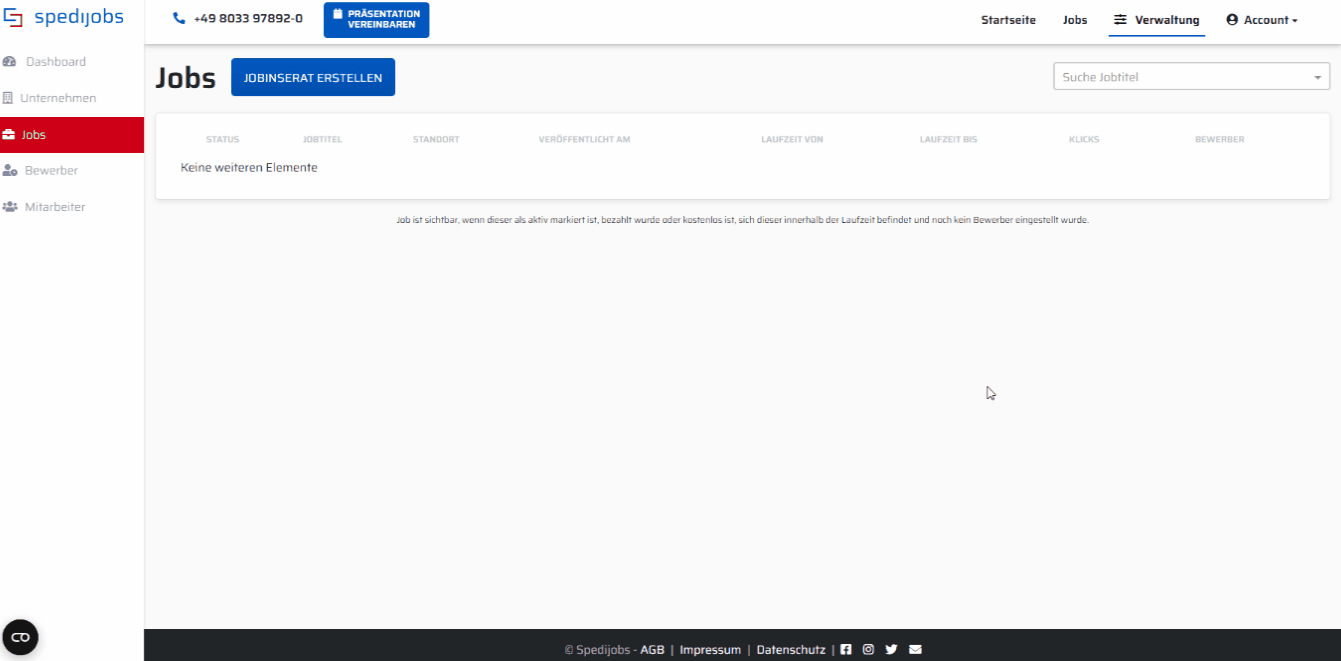
Task: Click the briefcase icon in sidebar Jobs
Action: click(x=9, y=135)
